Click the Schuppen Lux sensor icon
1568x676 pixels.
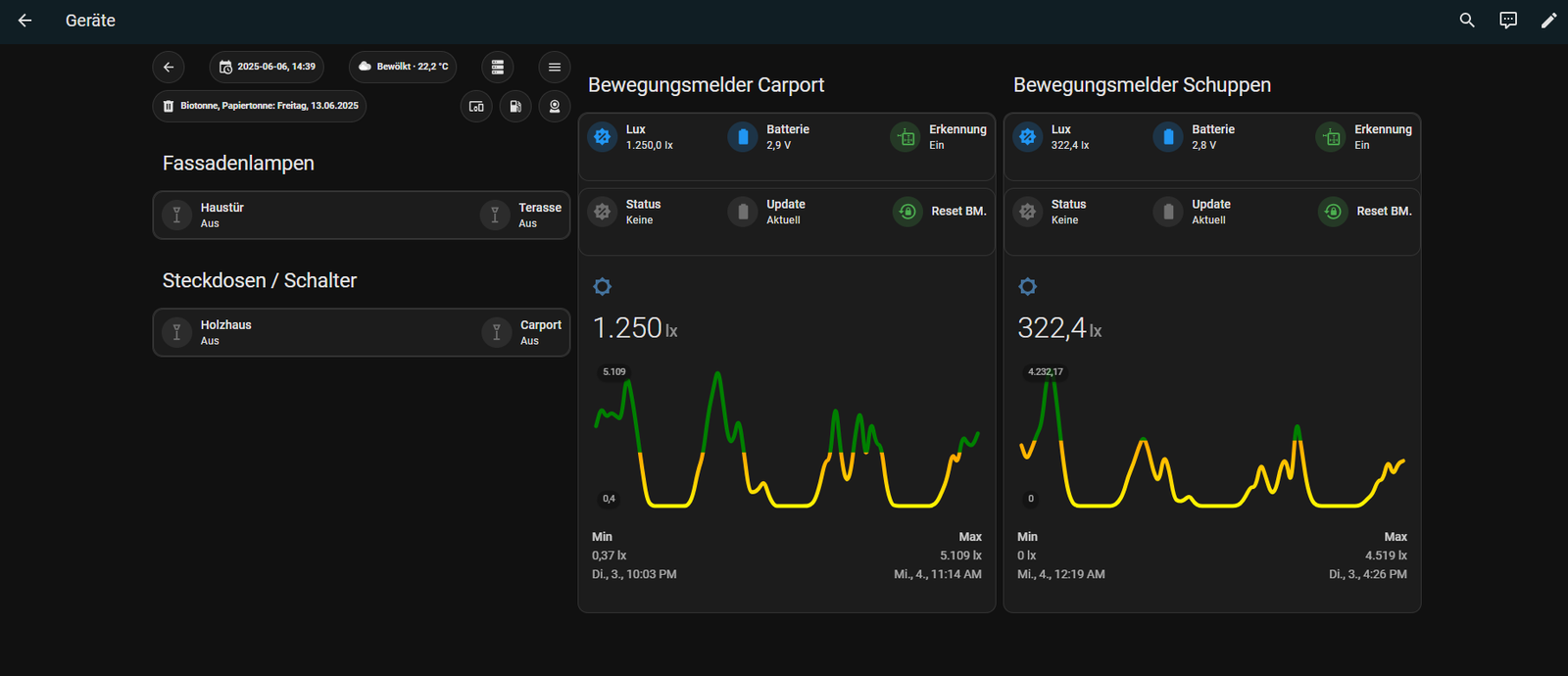point(1027,137)
